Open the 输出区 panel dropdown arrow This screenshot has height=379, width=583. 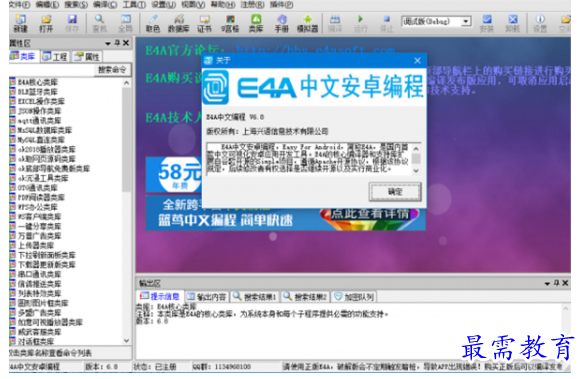(547, 283)
